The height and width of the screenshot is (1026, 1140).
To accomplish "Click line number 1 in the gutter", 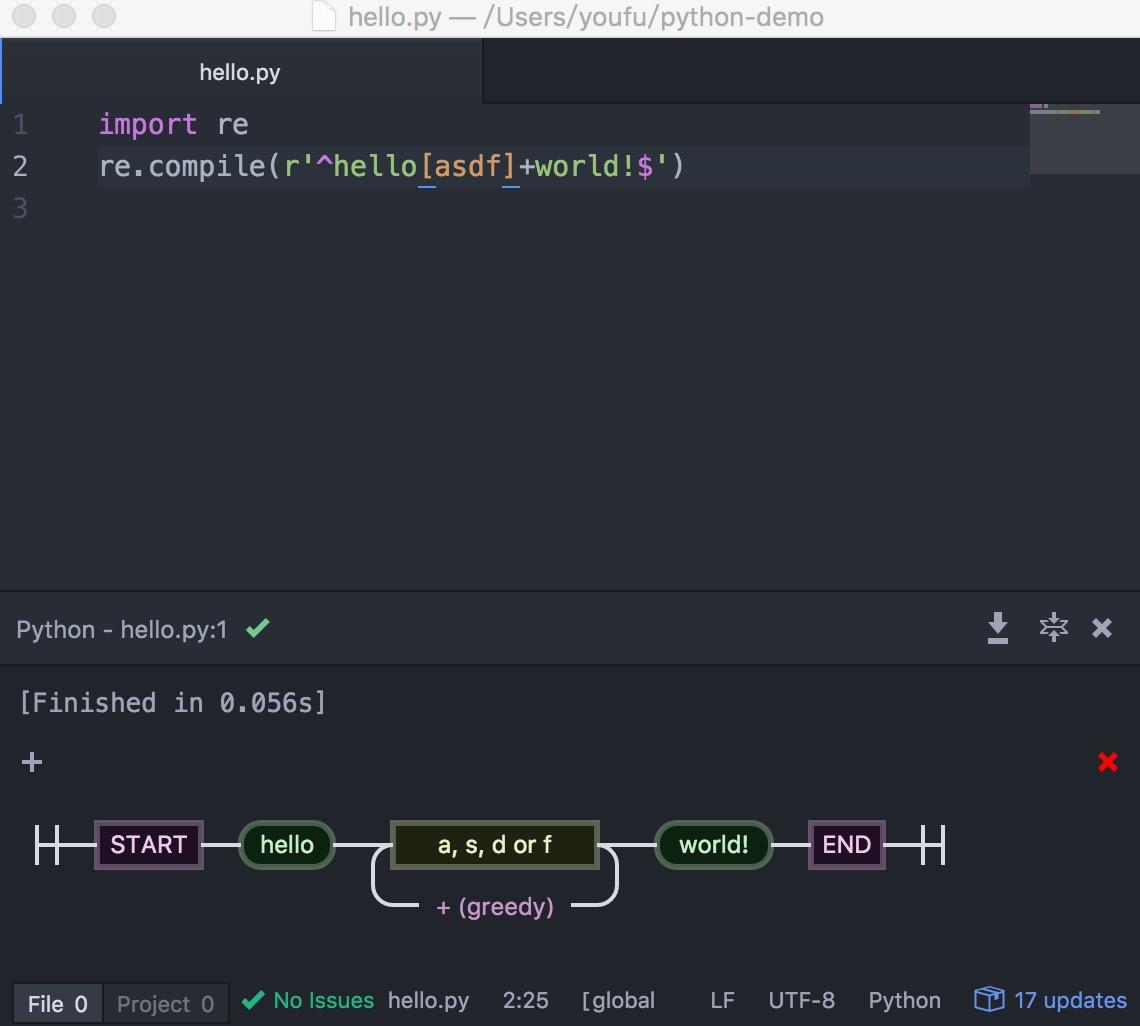I will pos(20,124).
